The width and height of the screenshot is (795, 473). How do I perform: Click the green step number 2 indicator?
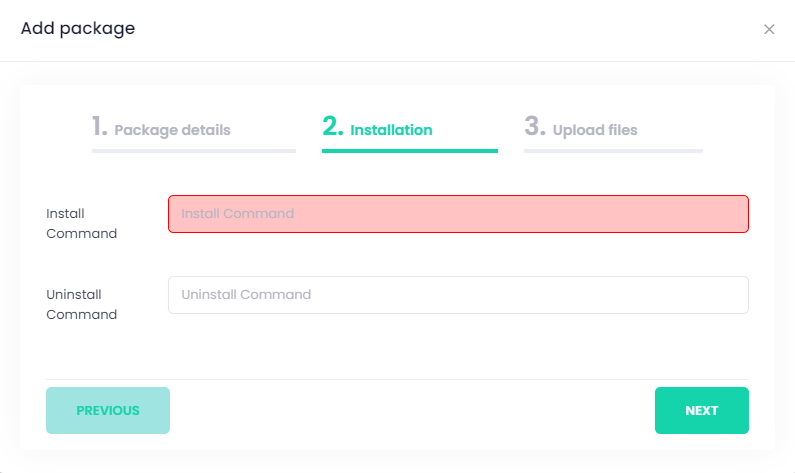(333, 127)
